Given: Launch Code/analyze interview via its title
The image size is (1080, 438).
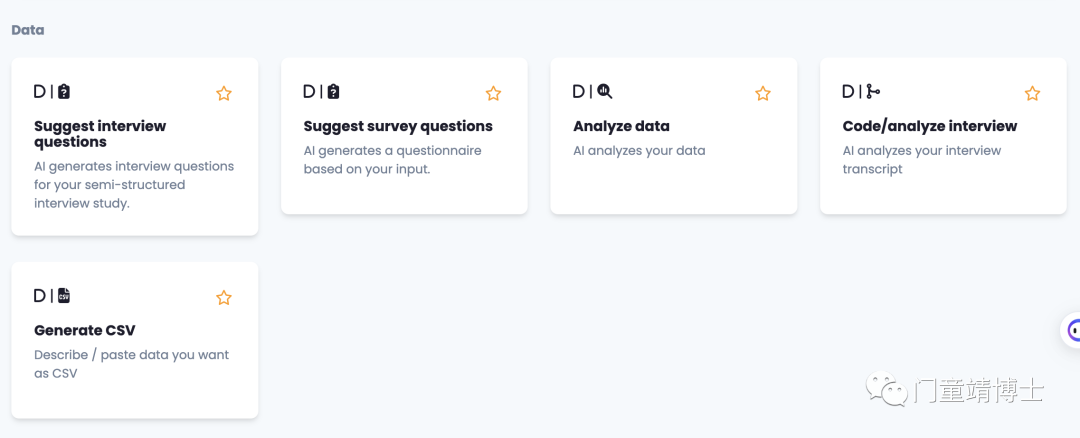Looking at the screenshot, I should coord(930,126).
